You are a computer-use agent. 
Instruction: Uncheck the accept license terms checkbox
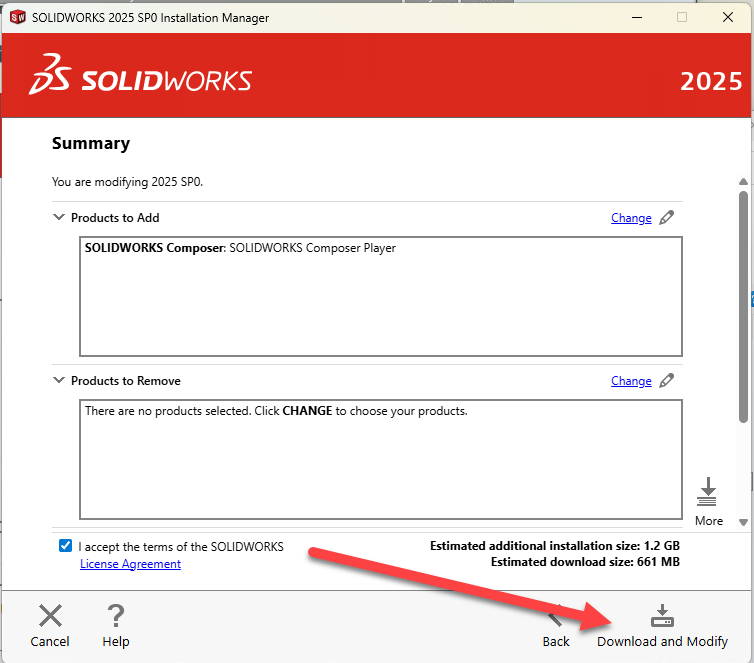click(65, 546)
